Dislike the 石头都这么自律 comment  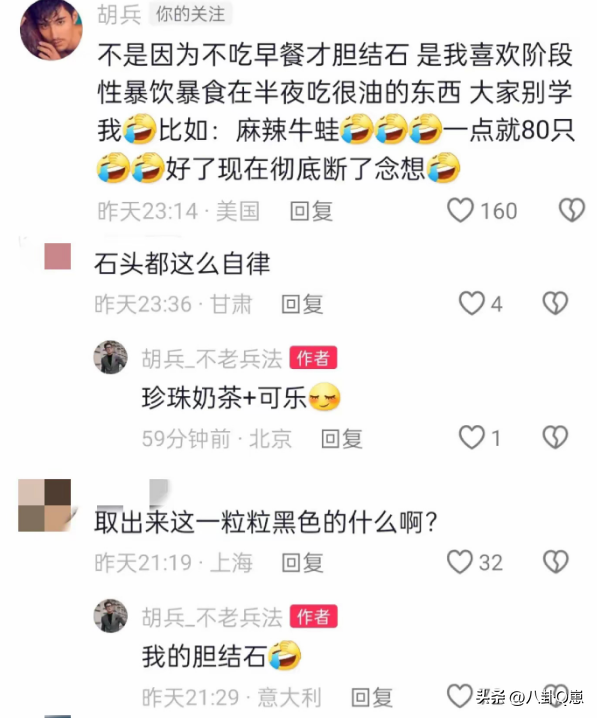pyautogui.click(x=555, y=304)
